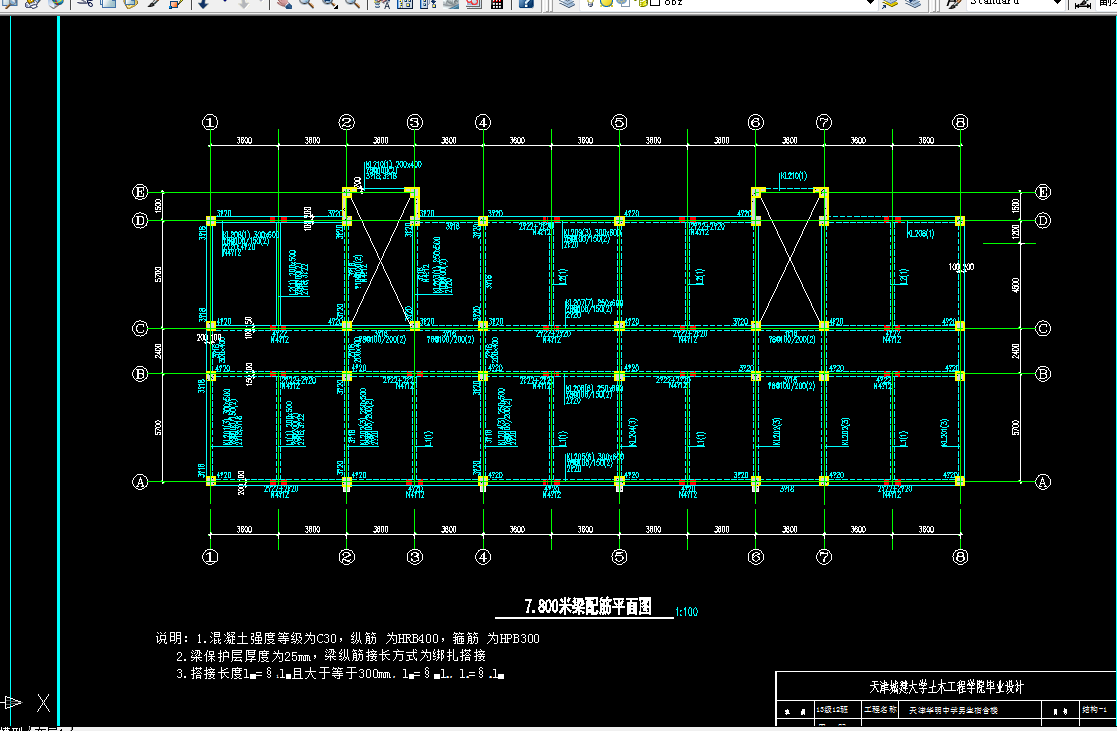Click axis bubble C on right side
Screen dimensions: 1117x731
tap(1043, 328)
